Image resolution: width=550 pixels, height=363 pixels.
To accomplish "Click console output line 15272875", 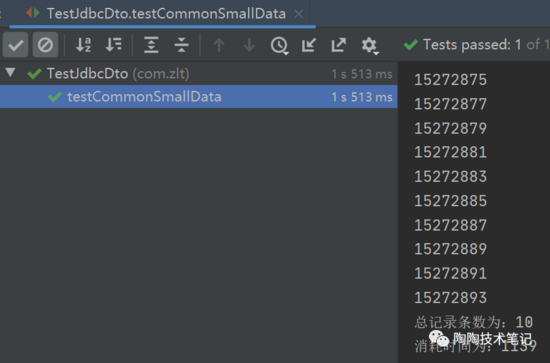I will coord(450,80).
